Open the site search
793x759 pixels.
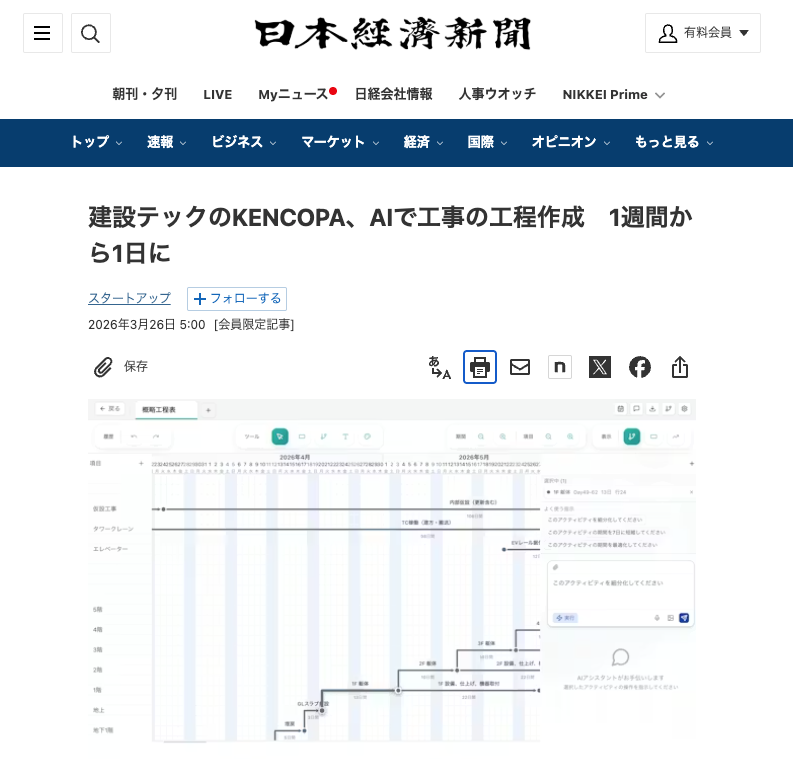pos(91,33)
